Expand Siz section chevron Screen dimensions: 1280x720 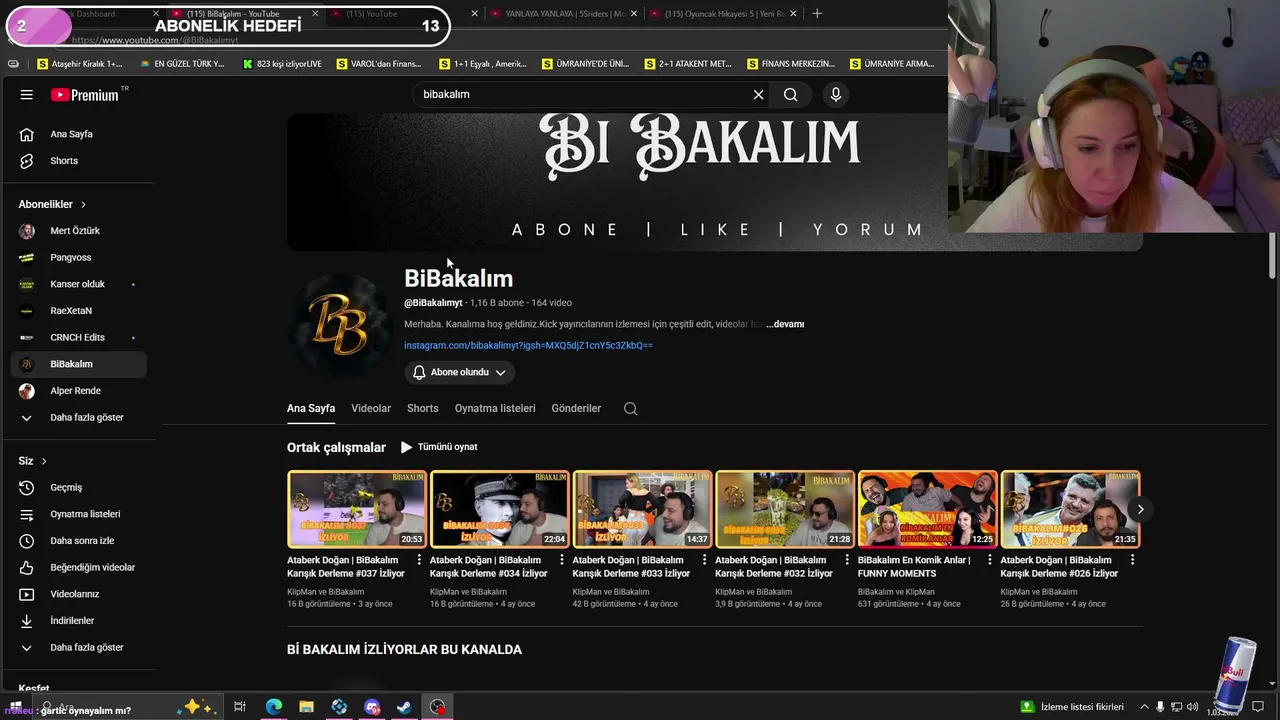pyautogui.click(x=44, y=461)
